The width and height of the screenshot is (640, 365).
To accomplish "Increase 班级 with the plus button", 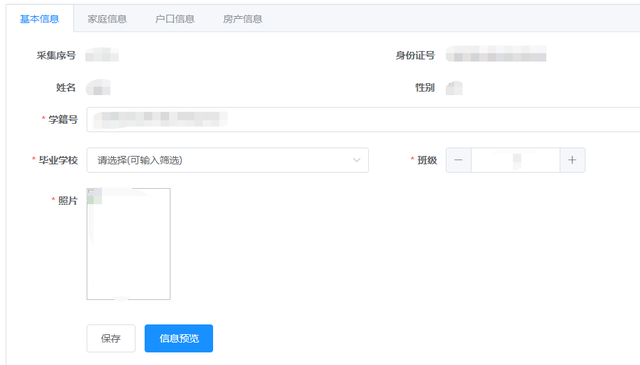I will tap(572, 160).
